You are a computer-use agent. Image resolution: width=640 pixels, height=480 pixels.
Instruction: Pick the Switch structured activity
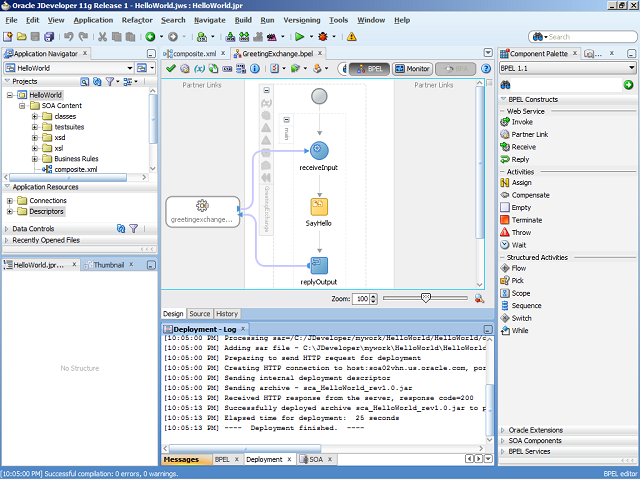(519, 318)
